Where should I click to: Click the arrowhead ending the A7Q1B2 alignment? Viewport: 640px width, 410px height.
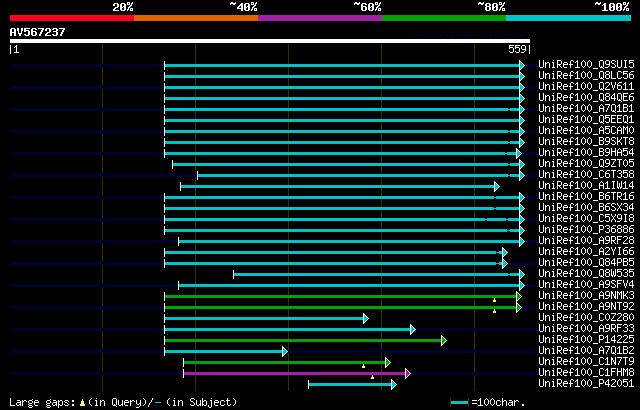coord(285,351)
